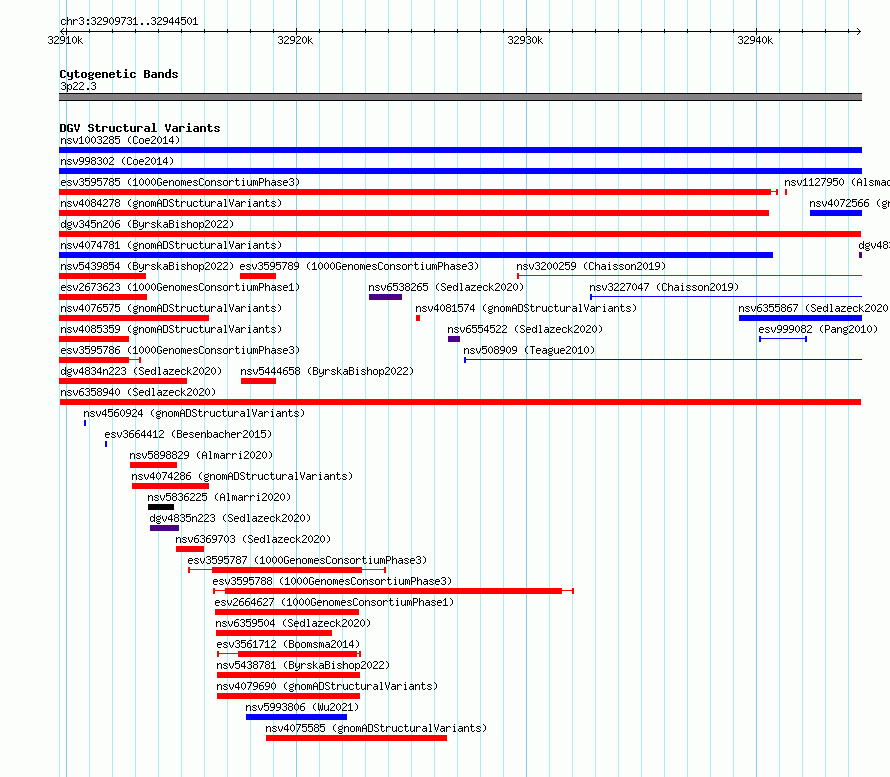Click esv3595786 variant label
Viewport: 890px width, 777px height.
click(180, 350)
